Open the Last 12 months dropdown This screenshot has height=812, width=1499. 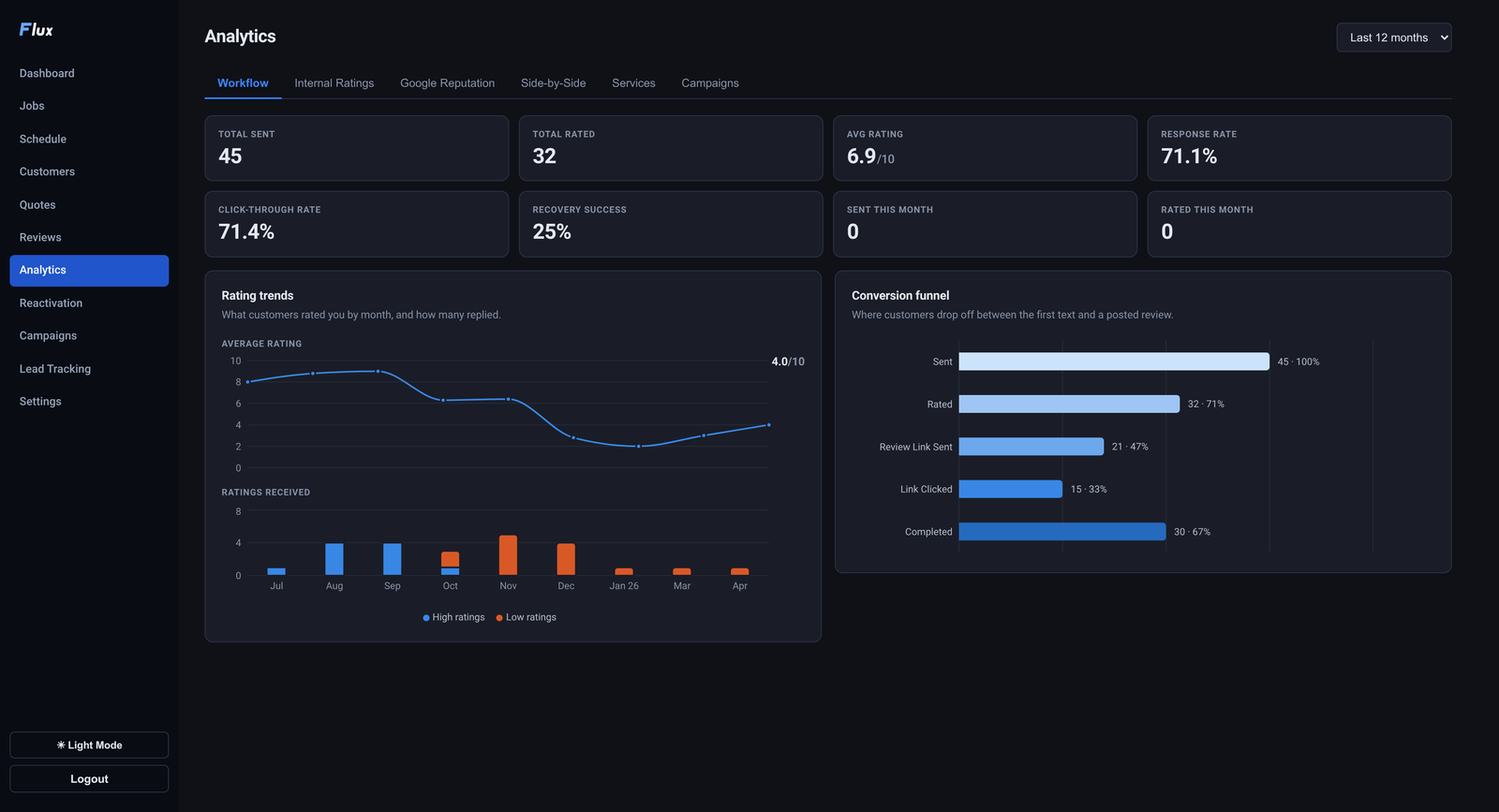coord(1393,37)
